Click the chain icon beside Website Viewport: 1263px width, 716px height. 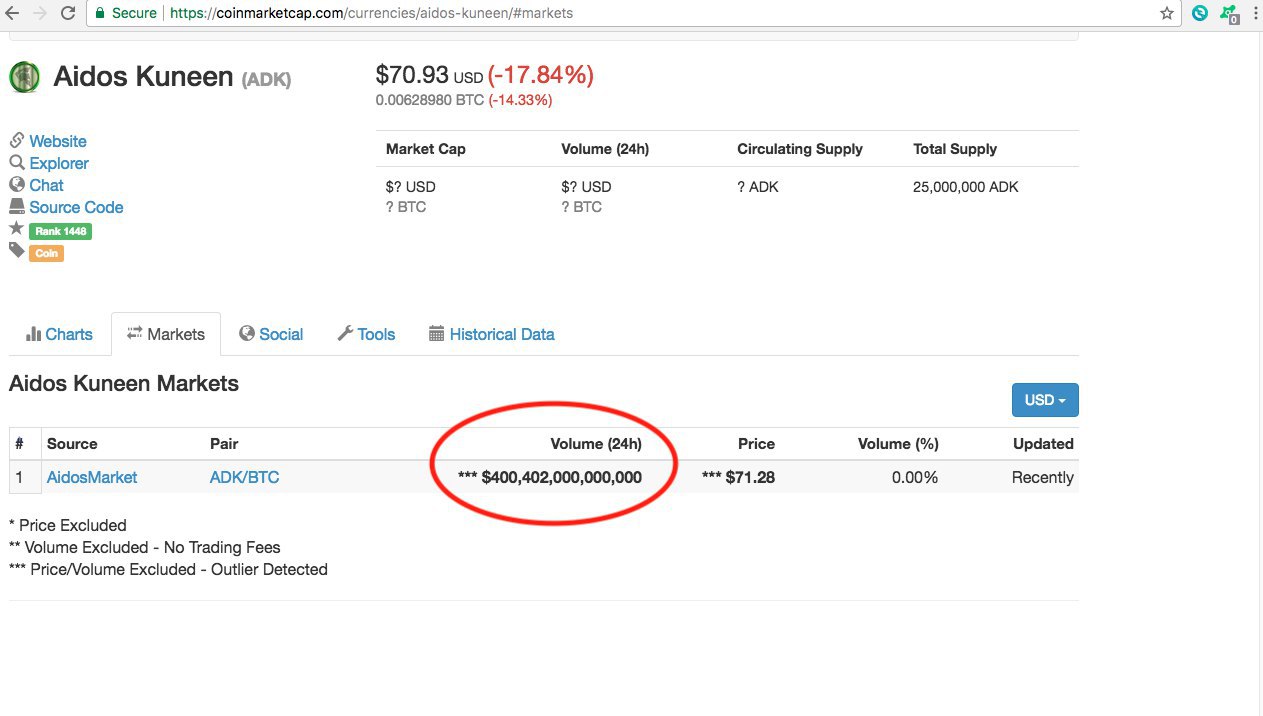[x=17, y=140]
